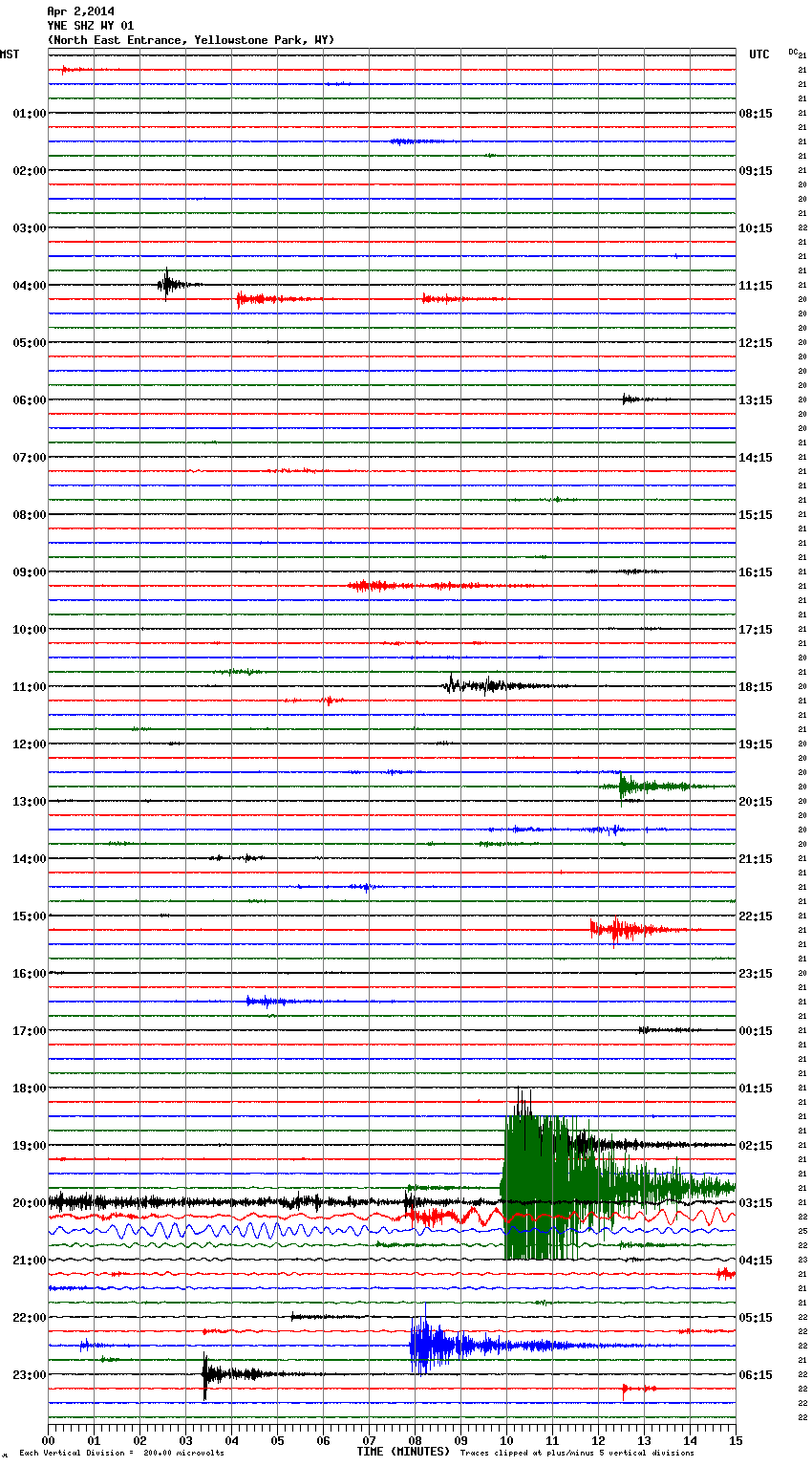Select the '15:00' MST hour label

[x=30, y=916]
